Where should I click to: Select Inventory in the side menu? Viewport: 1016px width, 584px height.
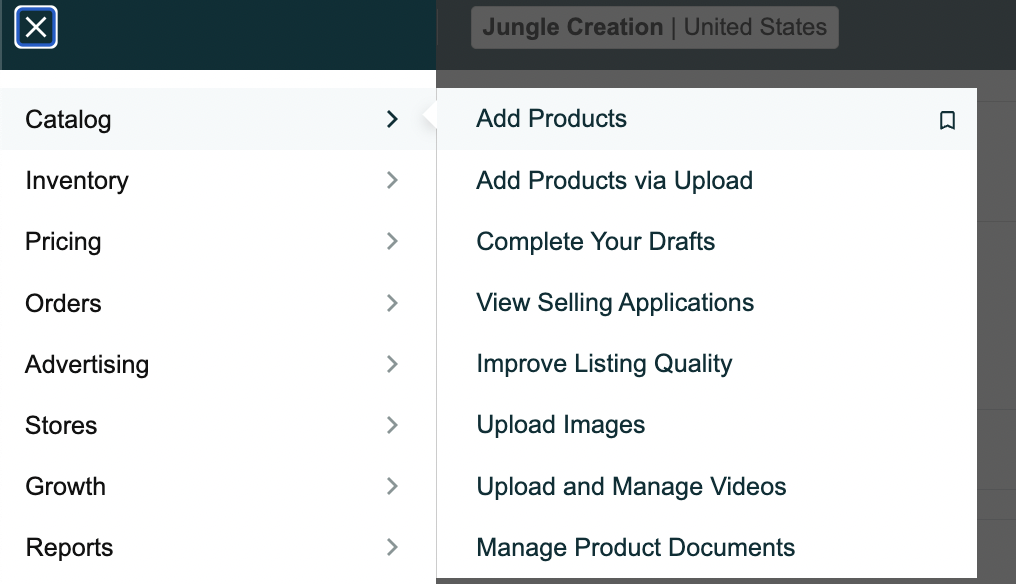(218, 180)
